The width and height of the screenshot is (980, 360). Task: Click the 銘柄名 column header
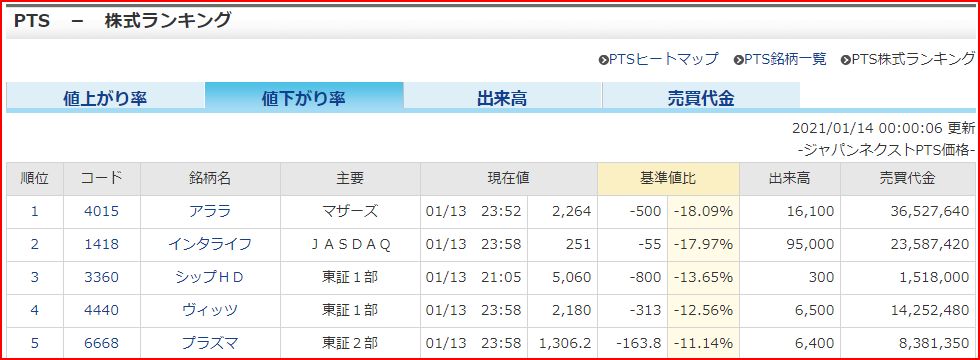pyautogui.click(x=210, y=179)
